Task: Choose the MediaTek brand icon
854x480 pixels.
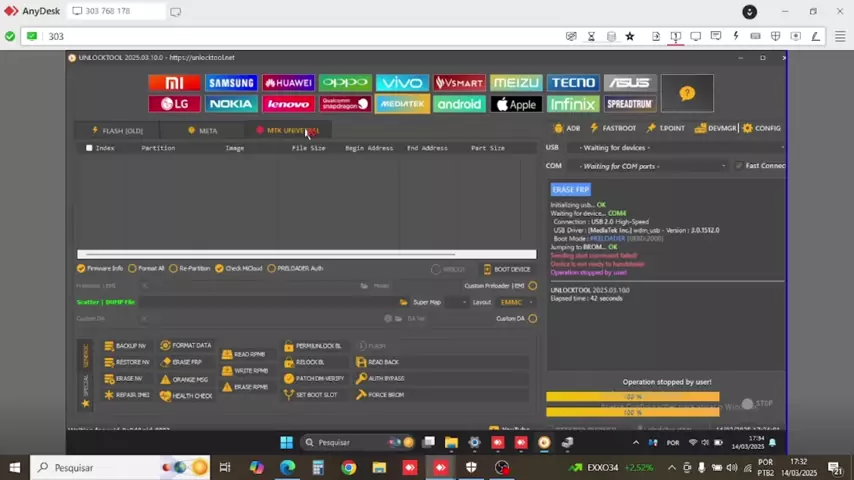Action: click(x=401, y=104)
